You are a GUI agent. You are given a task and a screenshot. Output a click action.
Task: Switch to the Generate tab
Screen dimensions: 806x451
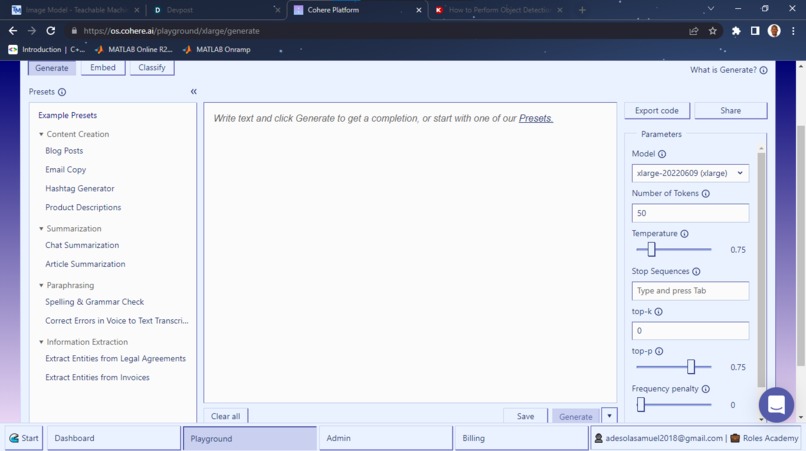tap(51, 68)
